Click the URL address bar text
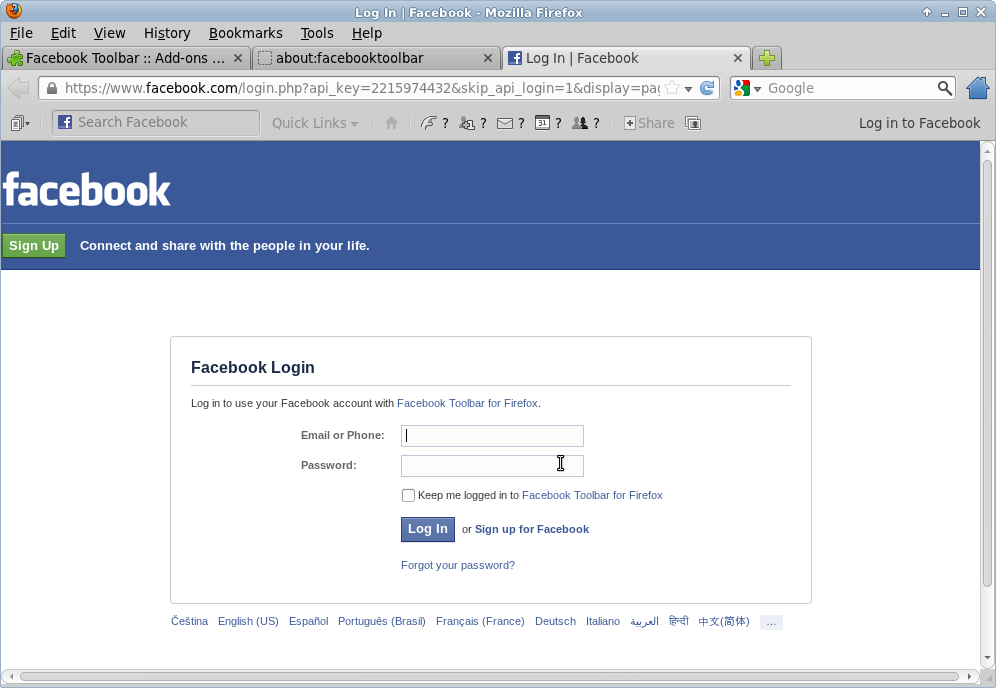This screenshot has width=996, height=688. click(x=362, y=88)
